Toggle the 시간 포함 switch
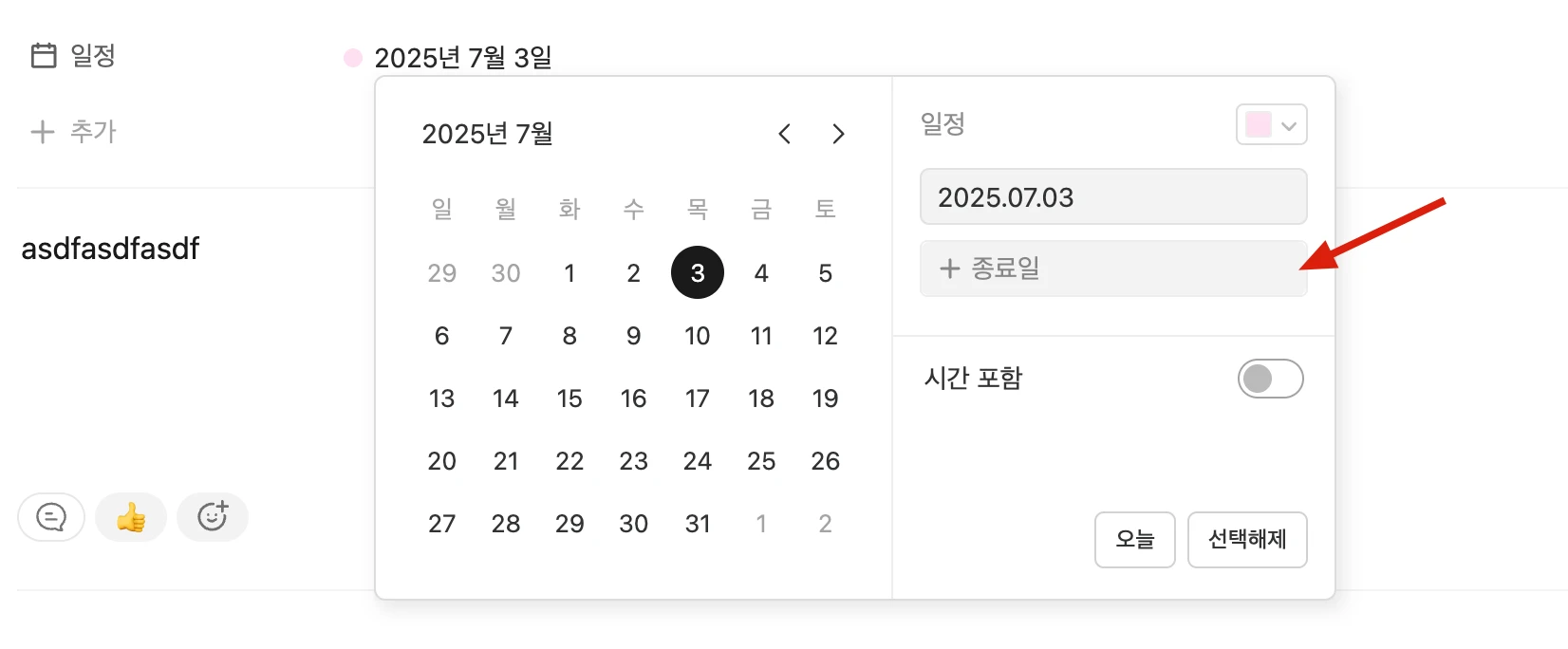Image resolution: width=1568 pixels, height=649 pixels. (1271, 379)
